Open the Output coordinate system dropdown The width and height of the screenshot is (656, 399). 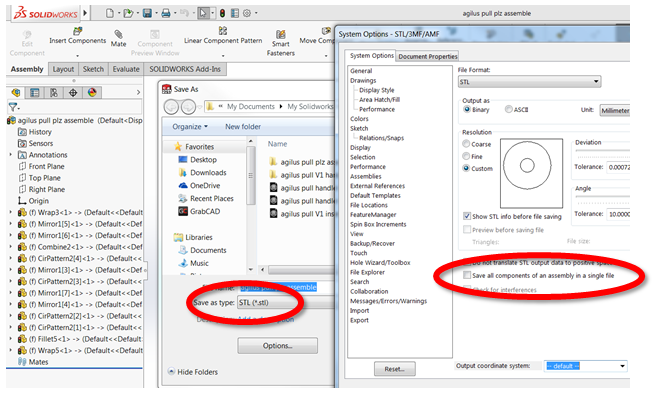pos(586,366)
